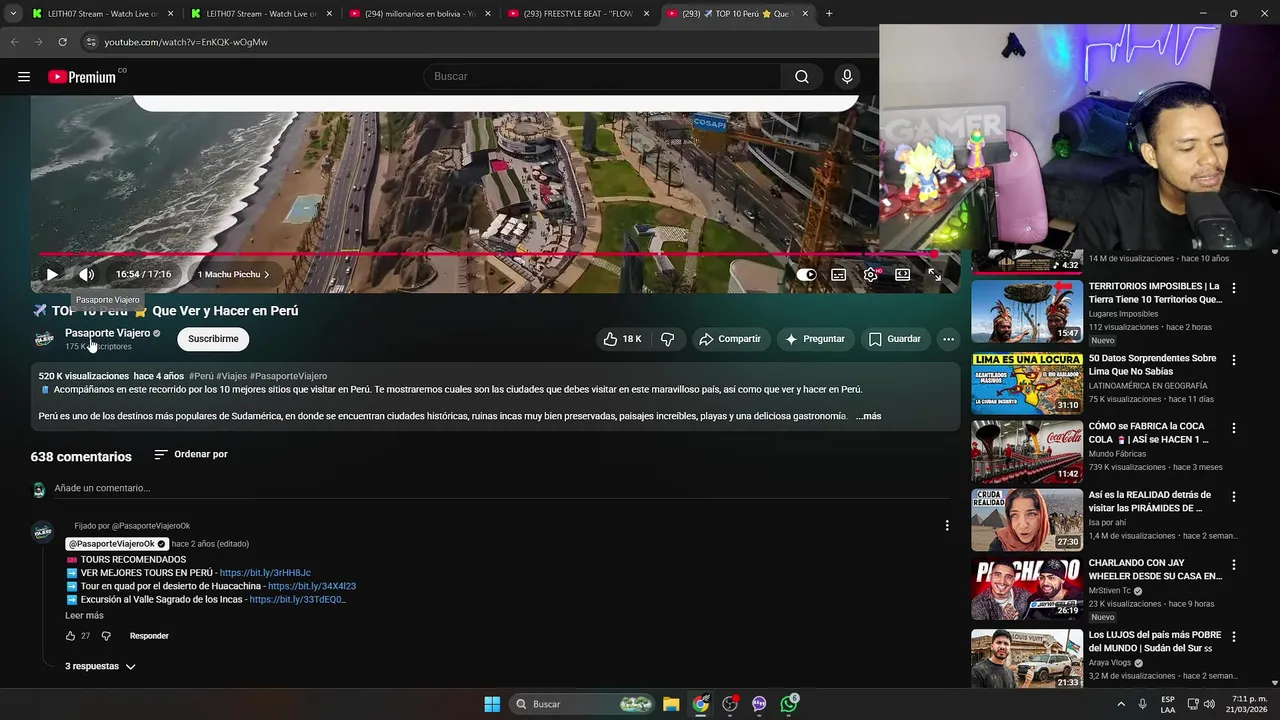Open the Ordenar por sort dropdown
This screenshot has height=720, width=1280.
point(191,455)
